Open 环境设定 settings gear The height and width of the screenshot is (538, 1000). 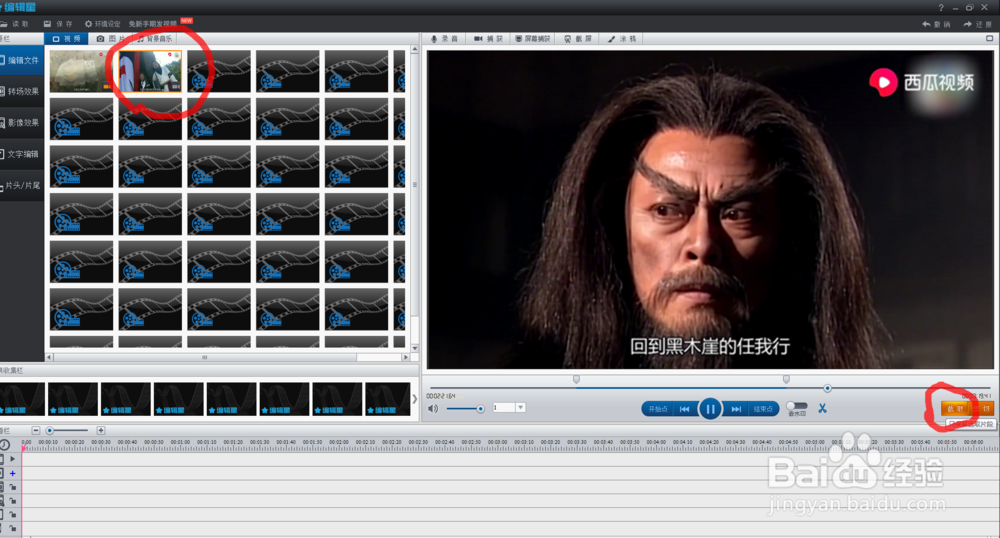(x=89, y=24)
